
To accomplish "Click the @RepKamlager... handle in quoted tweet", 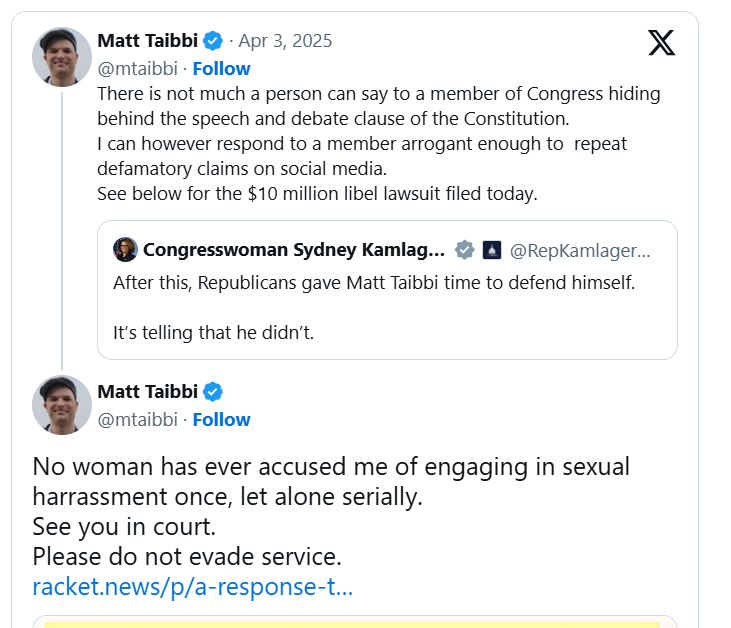I will click(x=580, y=250).
